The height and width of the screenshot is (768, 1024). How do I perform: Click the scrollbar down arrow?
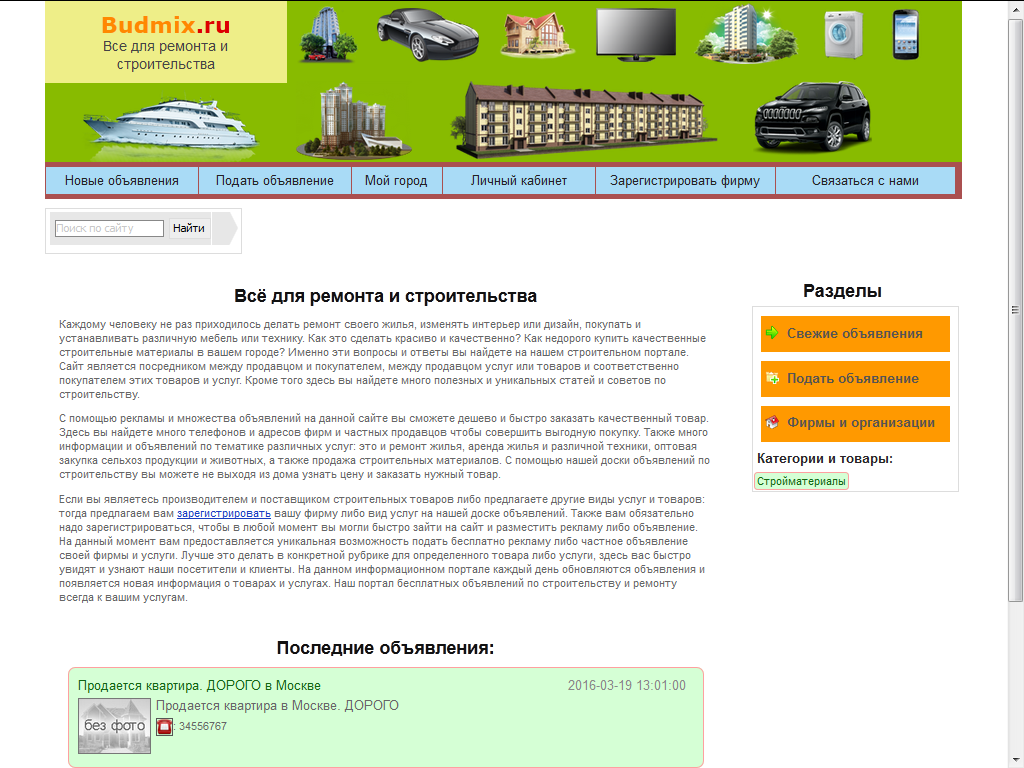[x=1016, y=760]
